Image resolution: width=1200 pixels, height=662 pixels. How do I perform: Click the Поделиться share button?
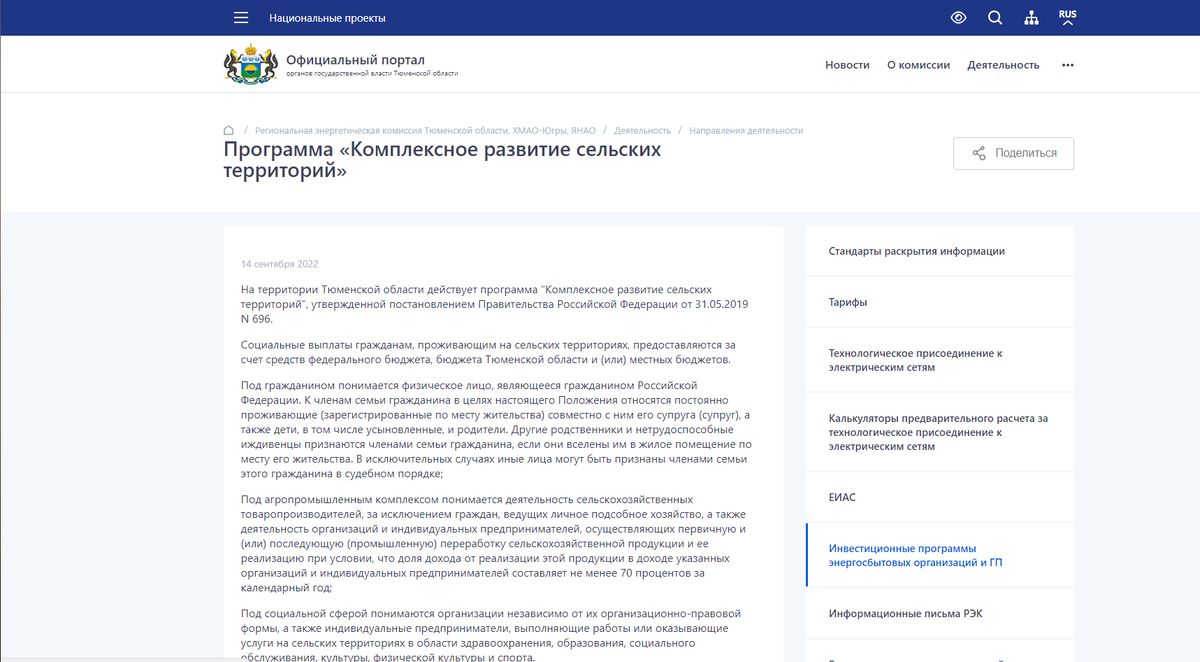click(1013, 153)
